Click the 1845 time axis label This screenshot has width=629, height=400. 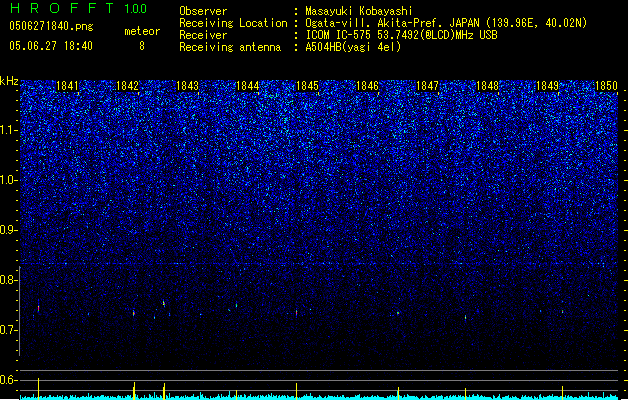point(307,86)
